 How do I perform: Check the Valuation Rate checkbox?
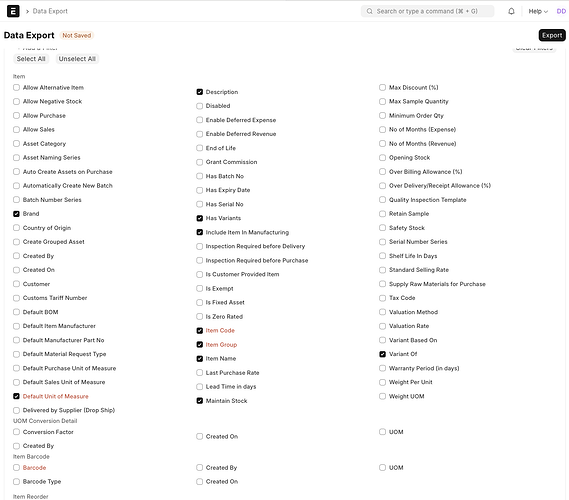coord(382,326)
